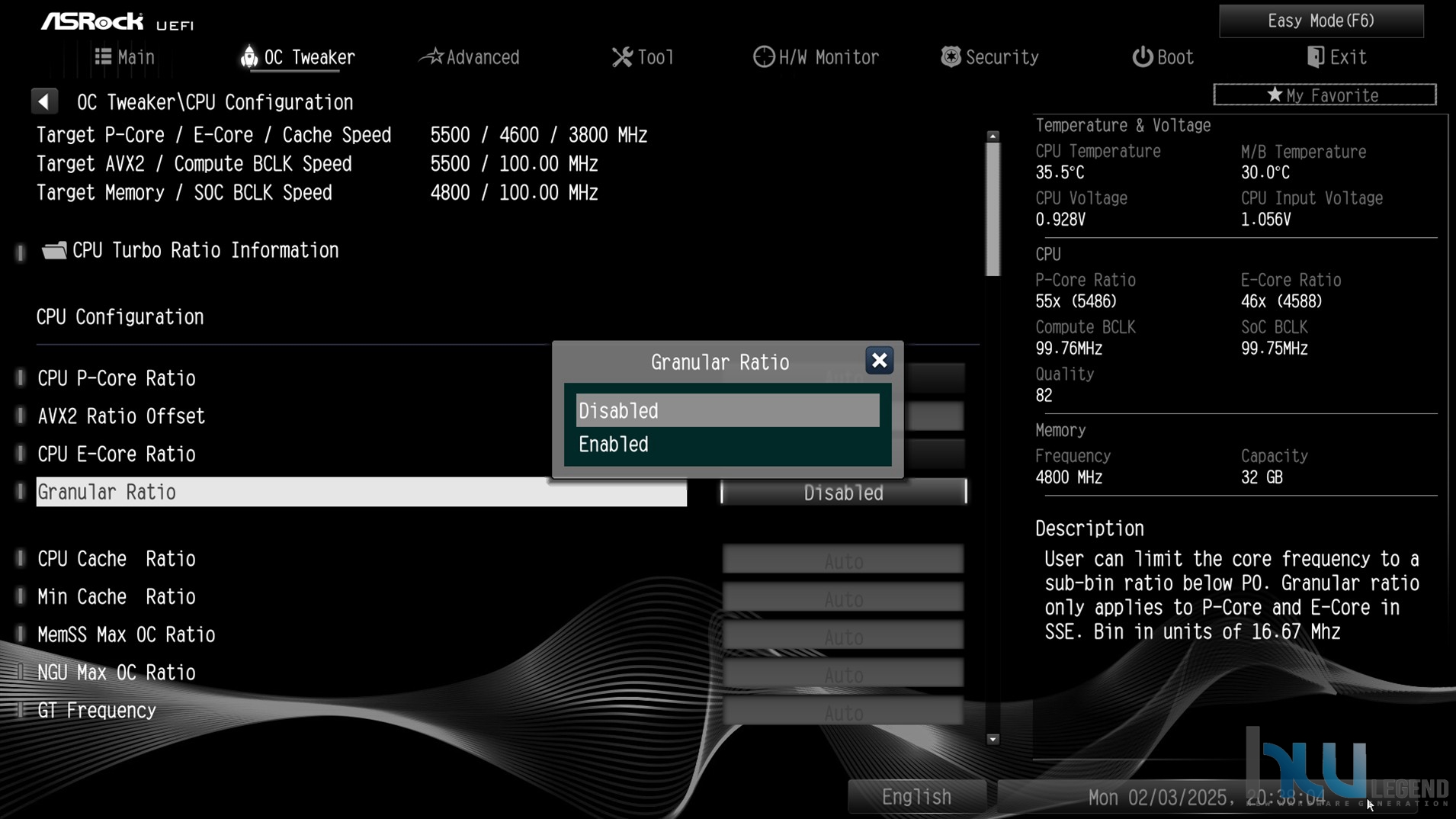Screen dimensions: 1456x819
Task: Select the AVX2 Ratio Offset setting
Action: point(121,416)
